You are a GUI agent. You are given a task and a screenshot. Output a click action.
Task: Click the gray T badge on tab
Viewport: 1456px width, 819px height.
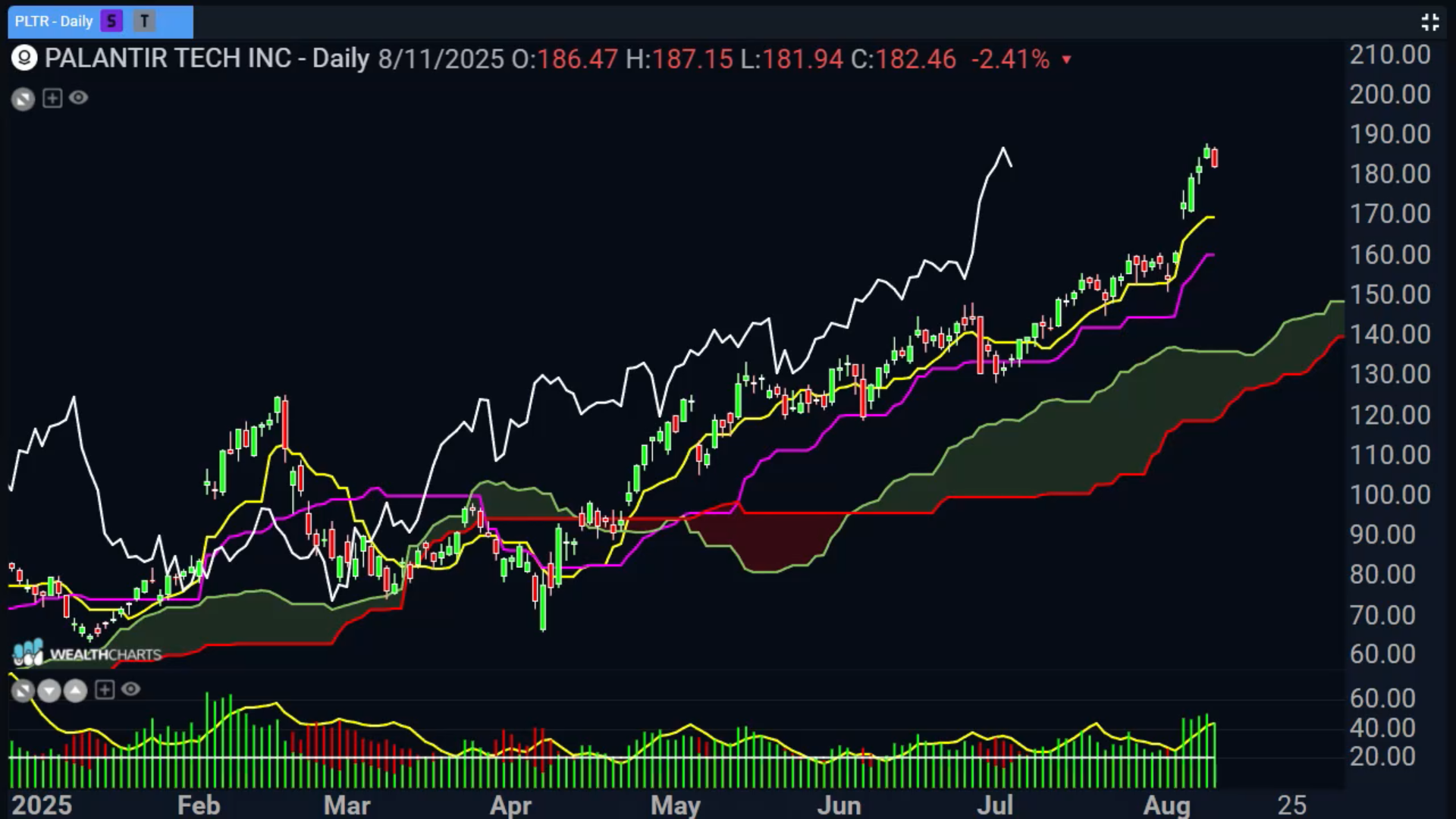pos(144,21)
